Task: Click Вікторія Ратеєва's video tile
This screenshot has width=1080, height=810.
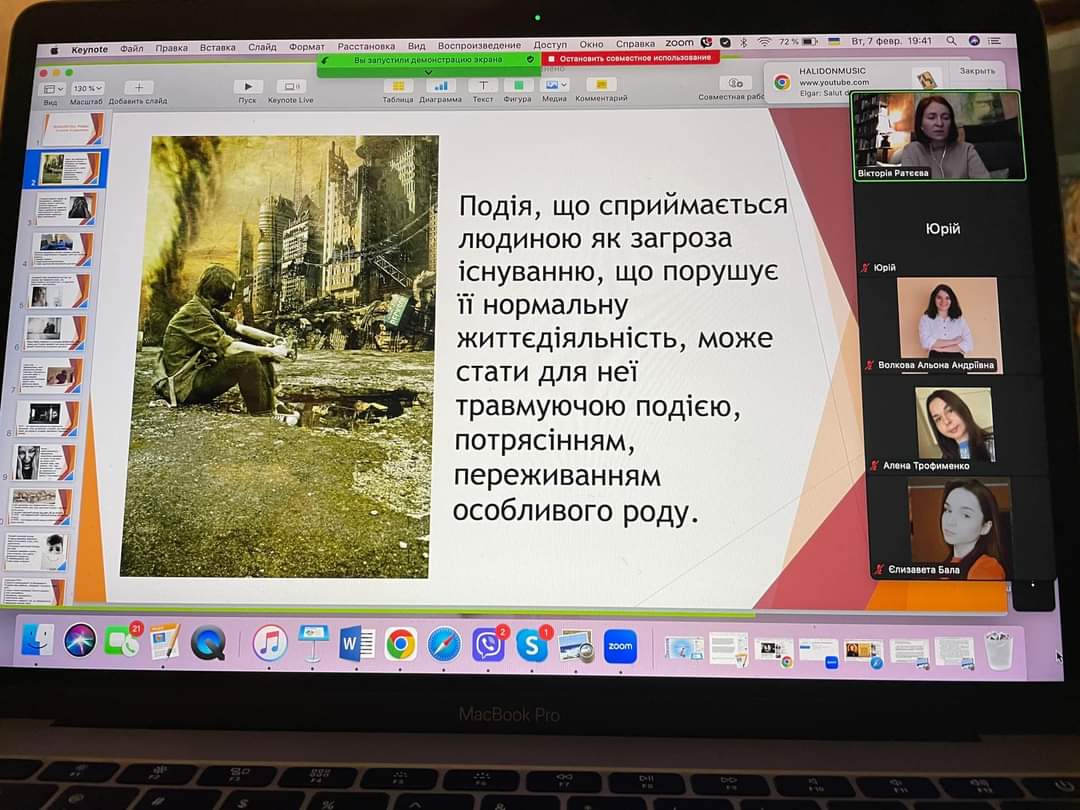Action: [x=938, y=136]
